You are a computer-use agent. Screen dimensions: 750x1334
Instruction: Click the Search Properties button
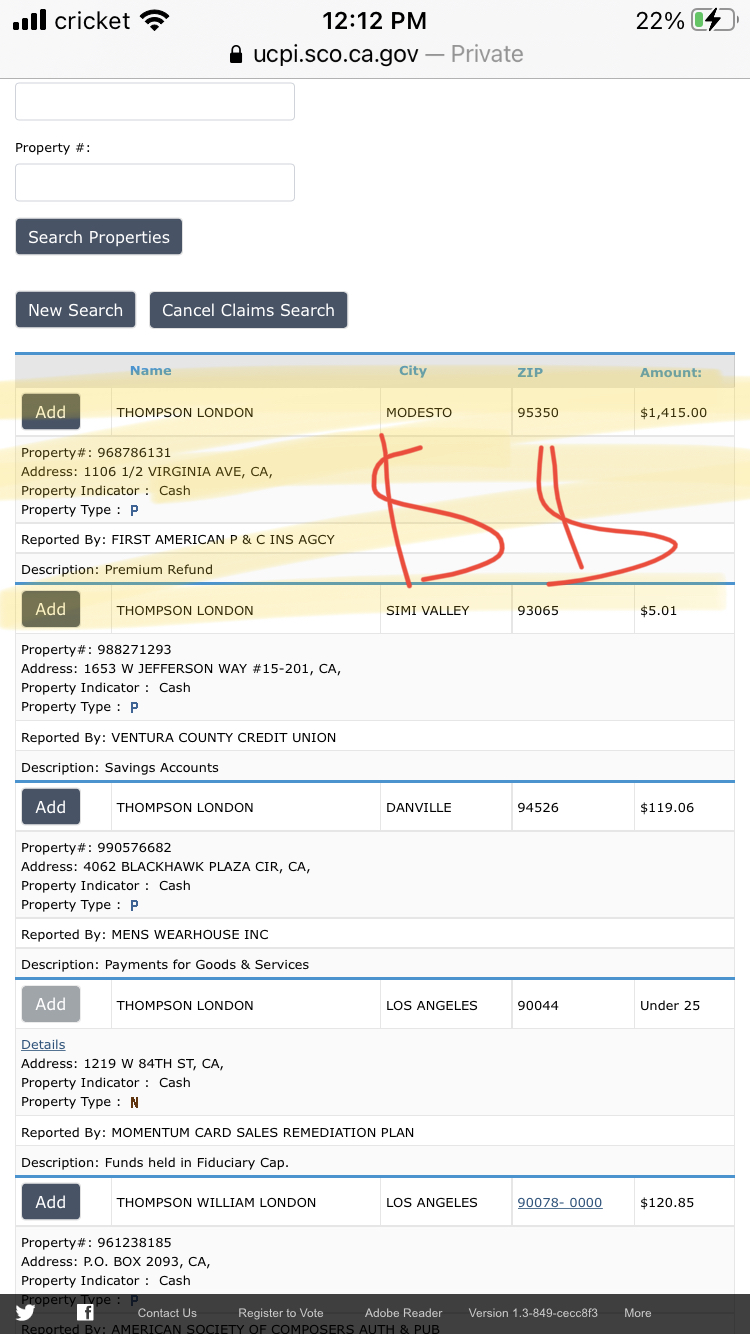pos(99,237)
